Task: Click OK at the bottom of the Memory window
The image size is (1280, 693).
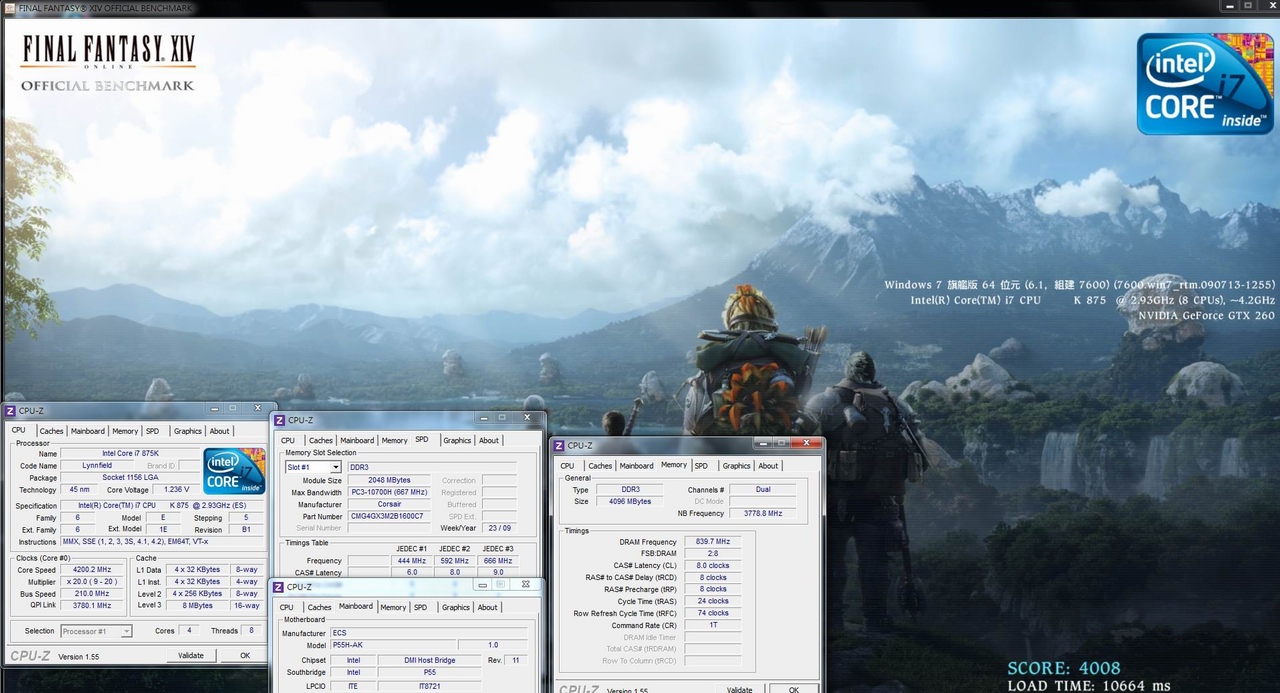Action: (x=794, y=689)
